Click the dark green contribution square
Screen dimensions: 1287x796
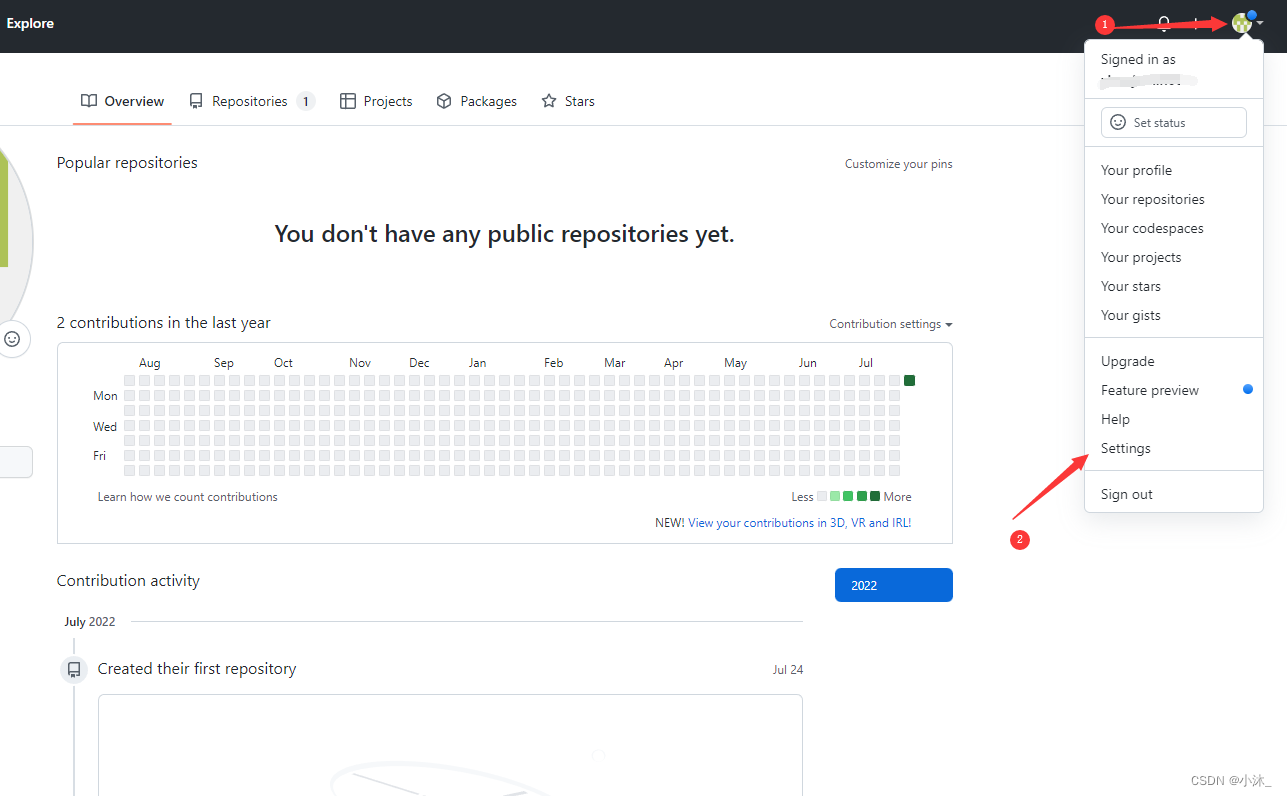909,380
